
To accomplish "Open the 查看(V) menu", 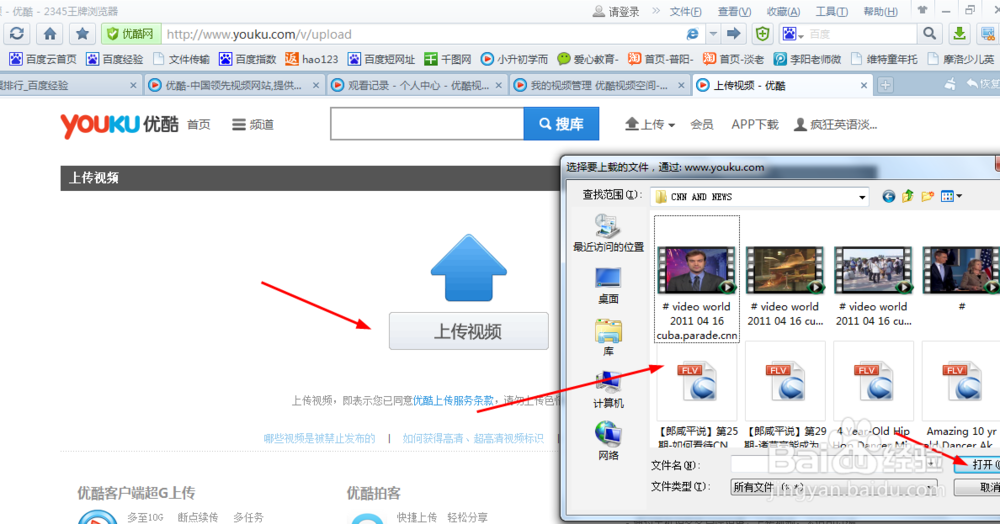I will pyautogui.click(x=734, y=11).
